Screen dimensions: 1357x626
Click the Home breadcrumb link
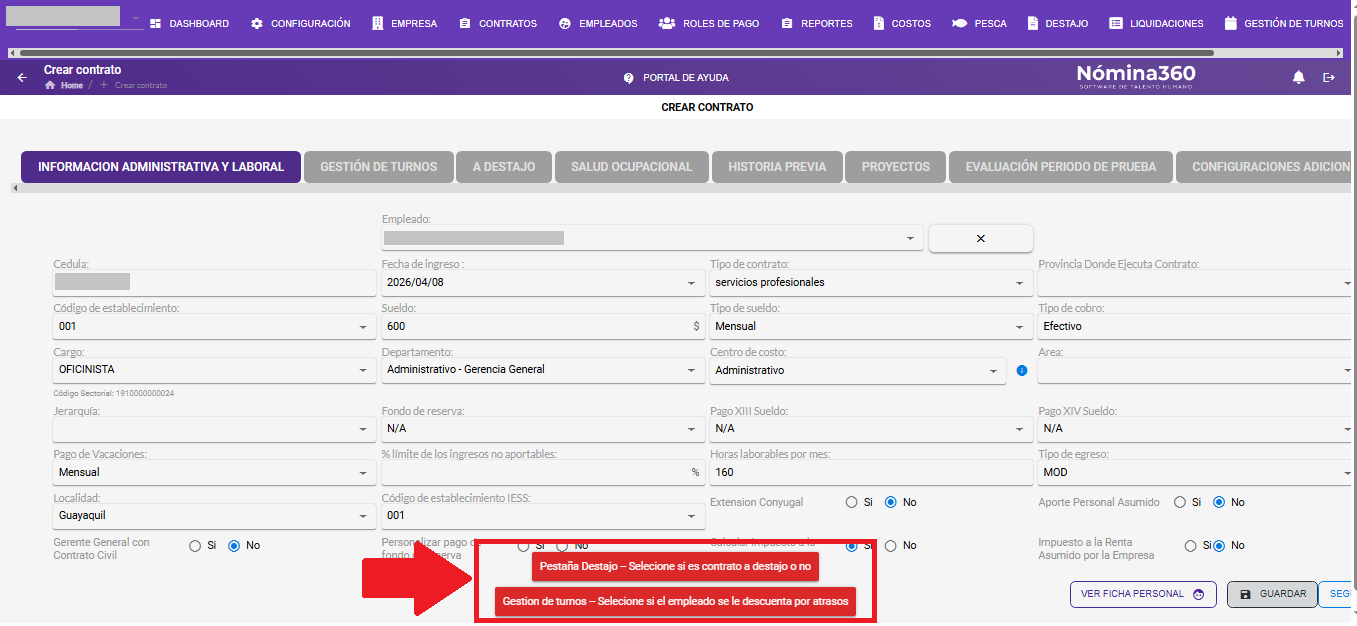tap(72, 86)
